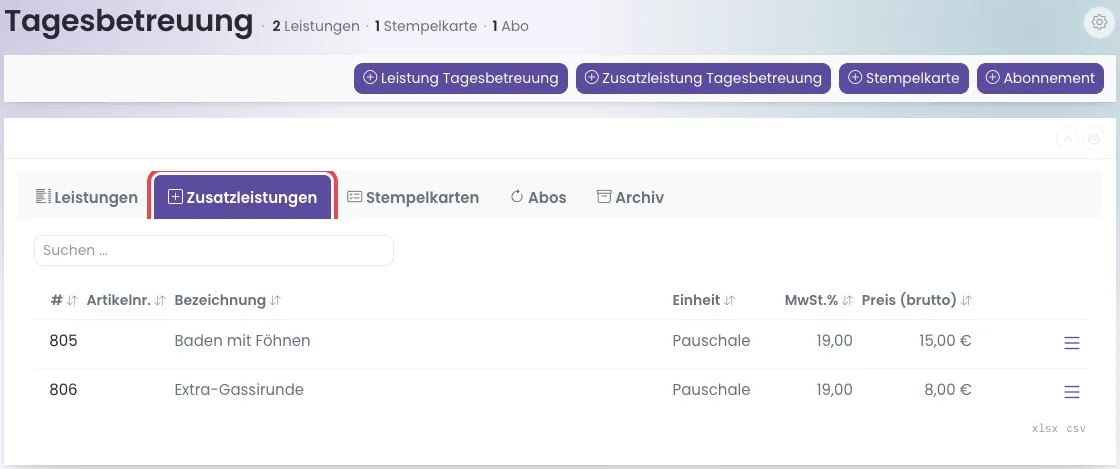This screenshot has width=1120, height=469.
Task: Click the print icon in panel header
Action: coord(1094,139)
